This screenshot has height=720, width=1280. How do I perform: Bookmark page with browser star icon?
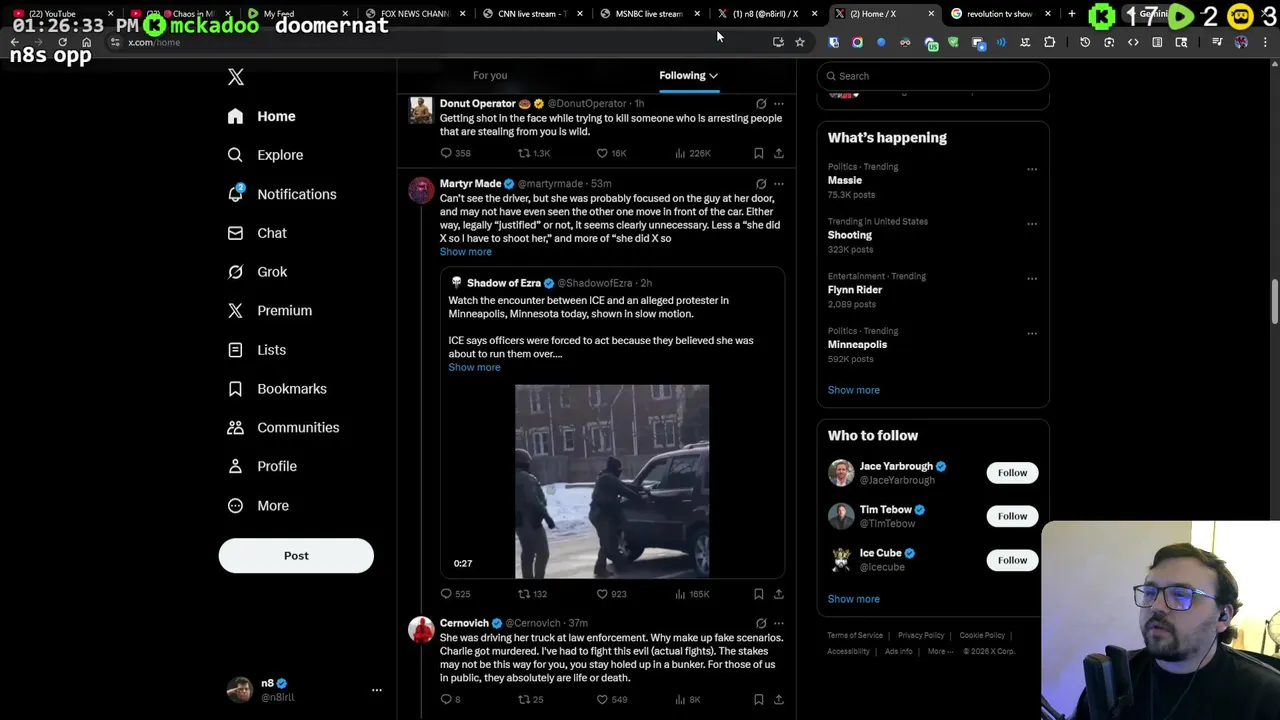click(x=800, y=42)
